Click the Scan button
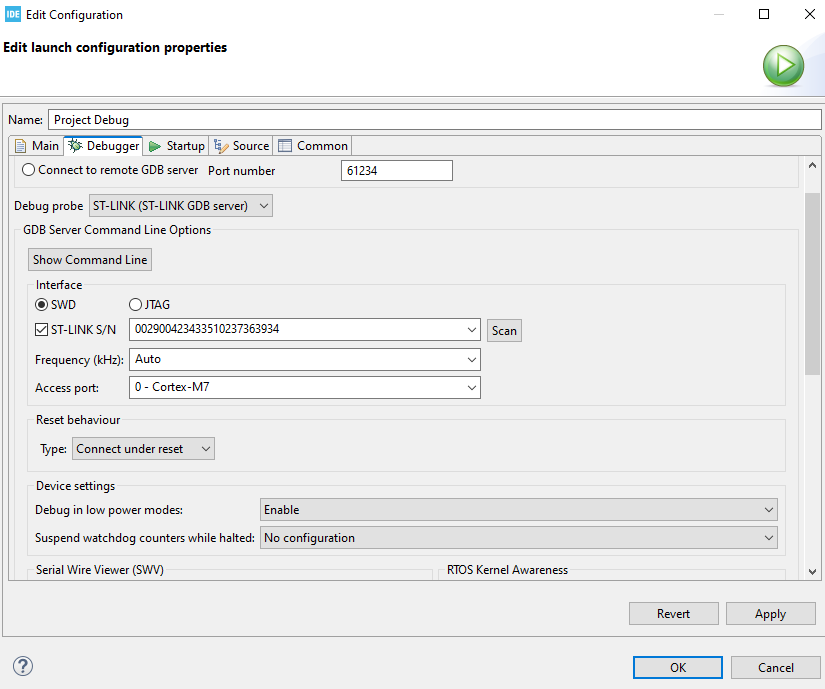Image resolution: width=825 pixels, height=689 pixels. [503, 330]
